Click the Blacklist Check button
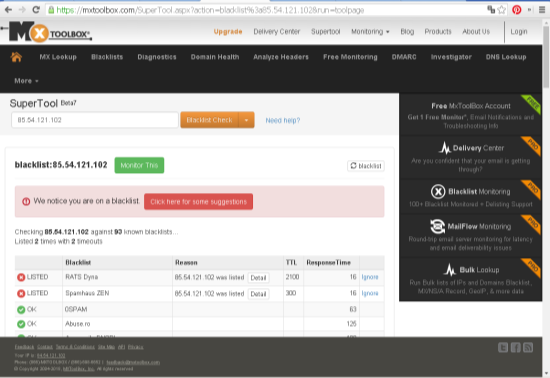Screen dimensions: 550x378 pos(209,120)
